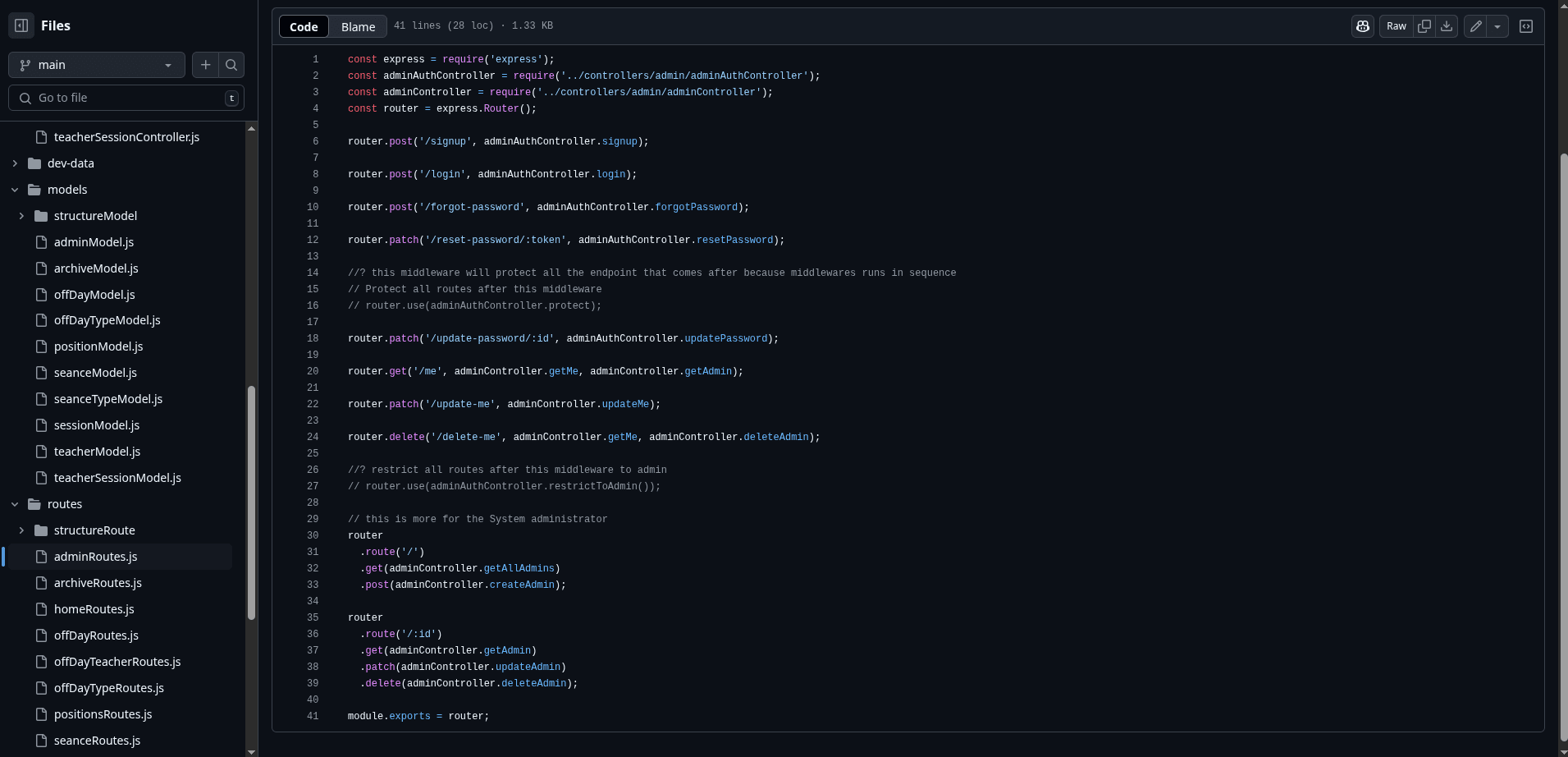
Task: Click the file tree scrollbar thumb
Action: click(x=251, y=502)
